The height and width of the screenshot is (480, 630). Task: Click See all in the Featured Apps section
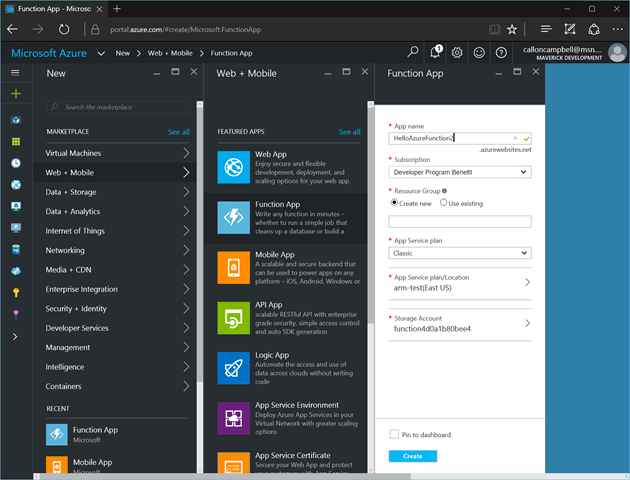click(x=350, y=132)
